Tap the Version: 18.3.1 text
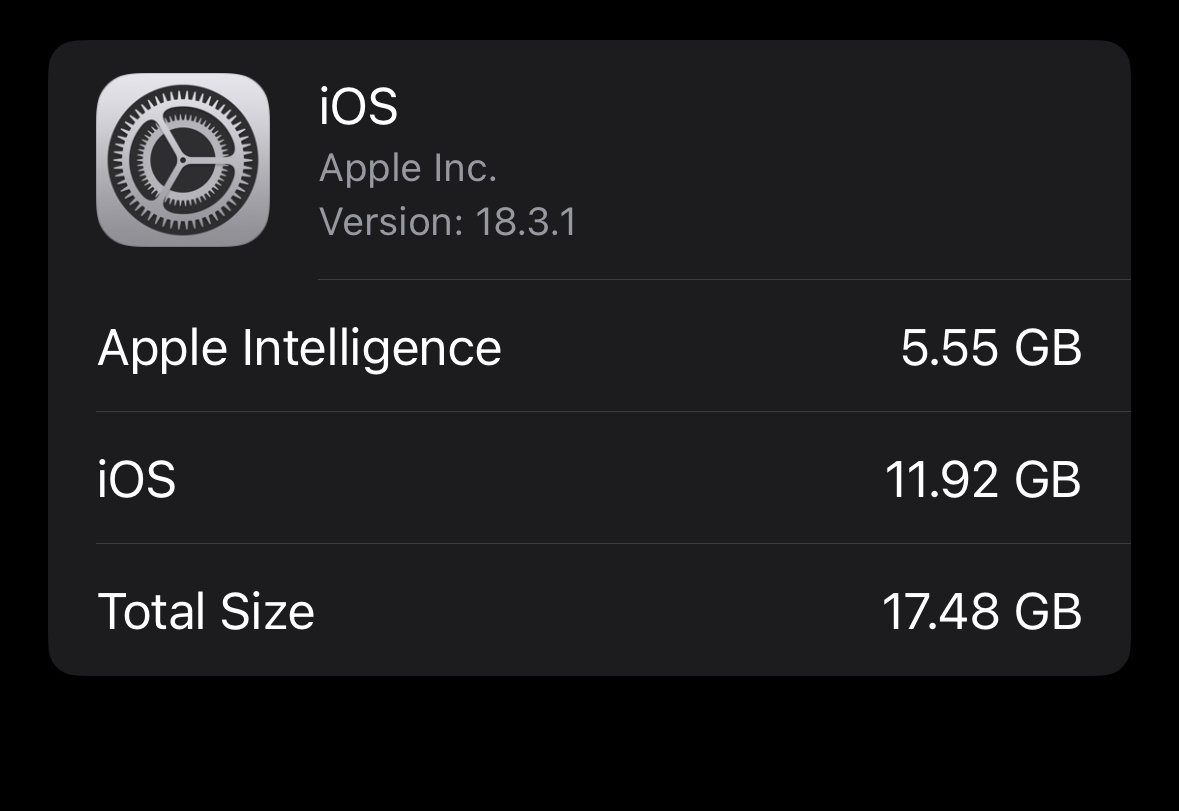Screen dimensions: 1179x811 pyautogui.click(x=448, y=221)
